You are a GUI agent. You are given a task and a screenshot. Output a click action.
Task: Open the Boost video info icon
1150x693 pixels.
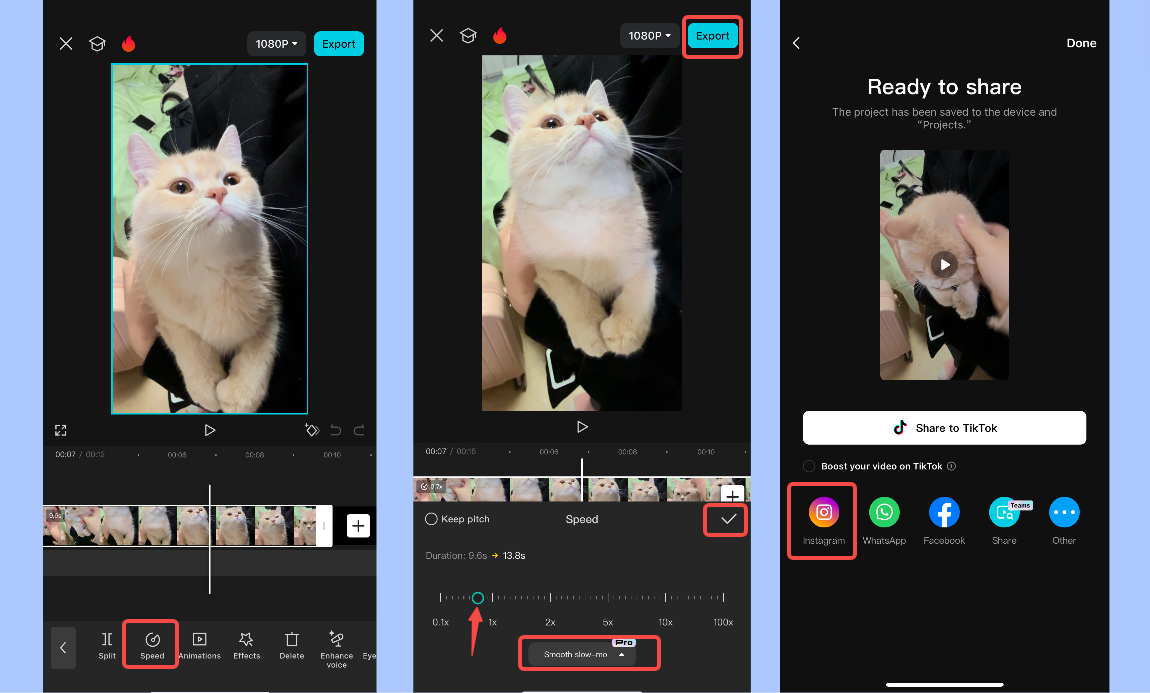(951, 466)
